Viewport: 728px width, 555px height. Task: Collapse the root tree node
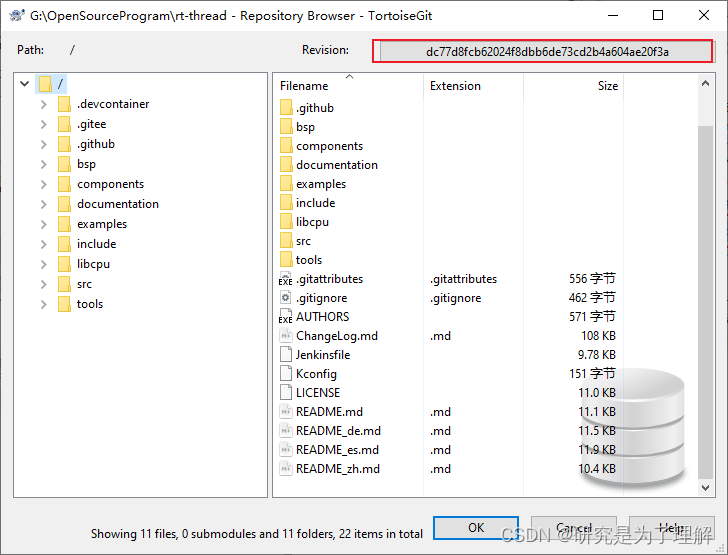click(25, 84)
